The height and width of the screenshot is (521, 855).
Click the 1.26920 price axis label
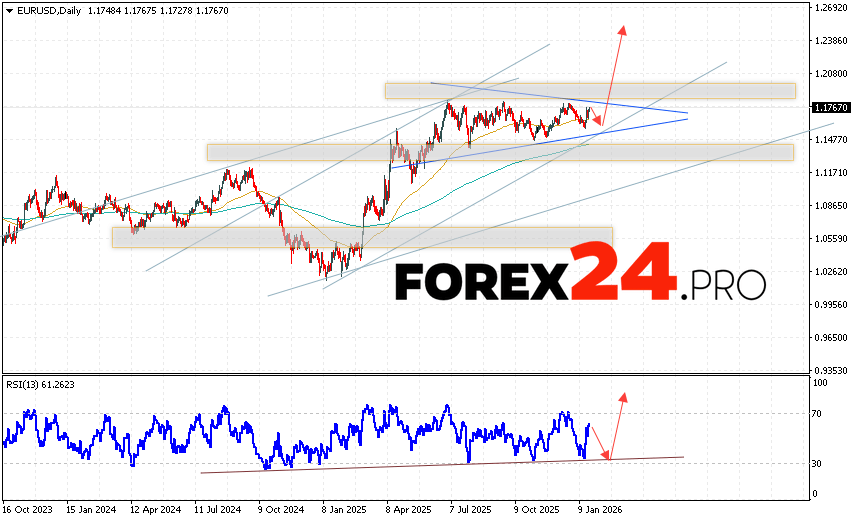click(831, 8)
